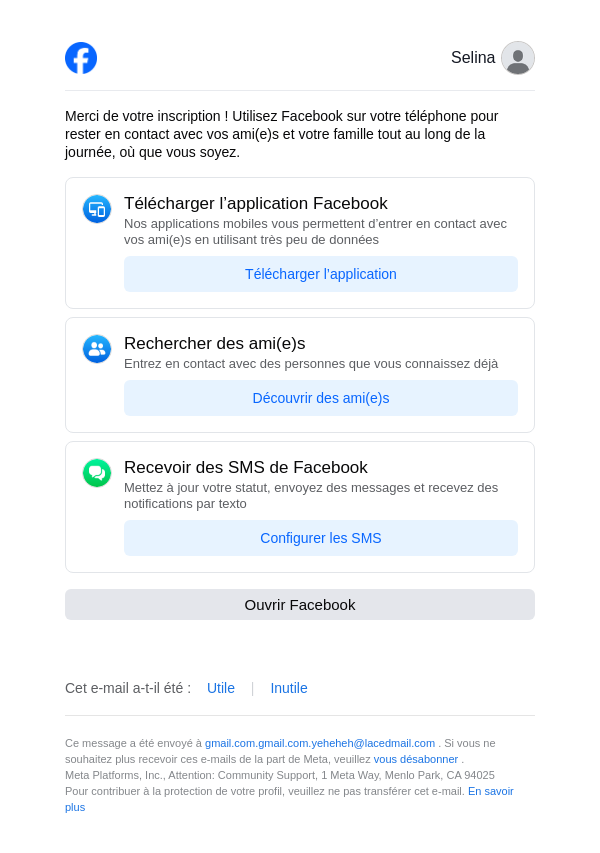Screen dimensions: 600x853
Task: Click the lacedmail.com email address link
Action: [320, 743]
